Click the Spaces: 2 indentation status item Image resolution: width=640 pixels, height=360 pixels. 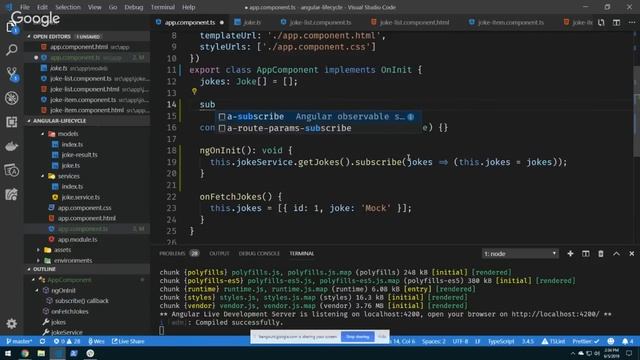(x=433, y=341)
